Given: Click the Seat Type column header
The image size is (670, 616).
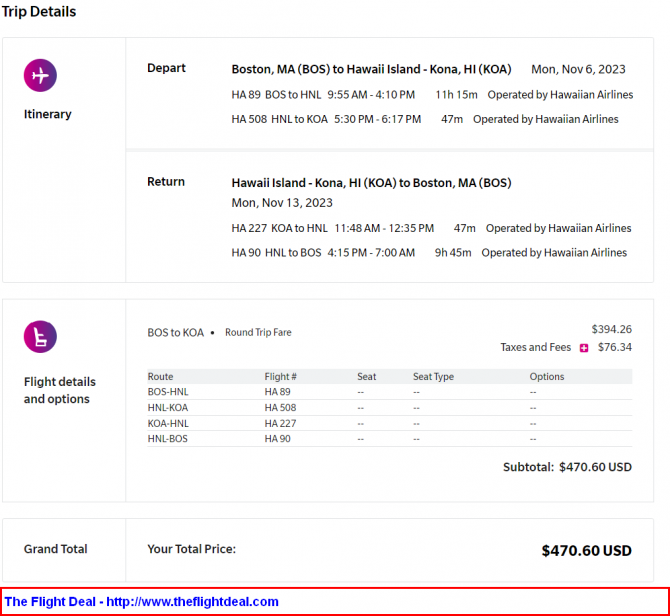Looking at the screenshot, I should [433, 377].
